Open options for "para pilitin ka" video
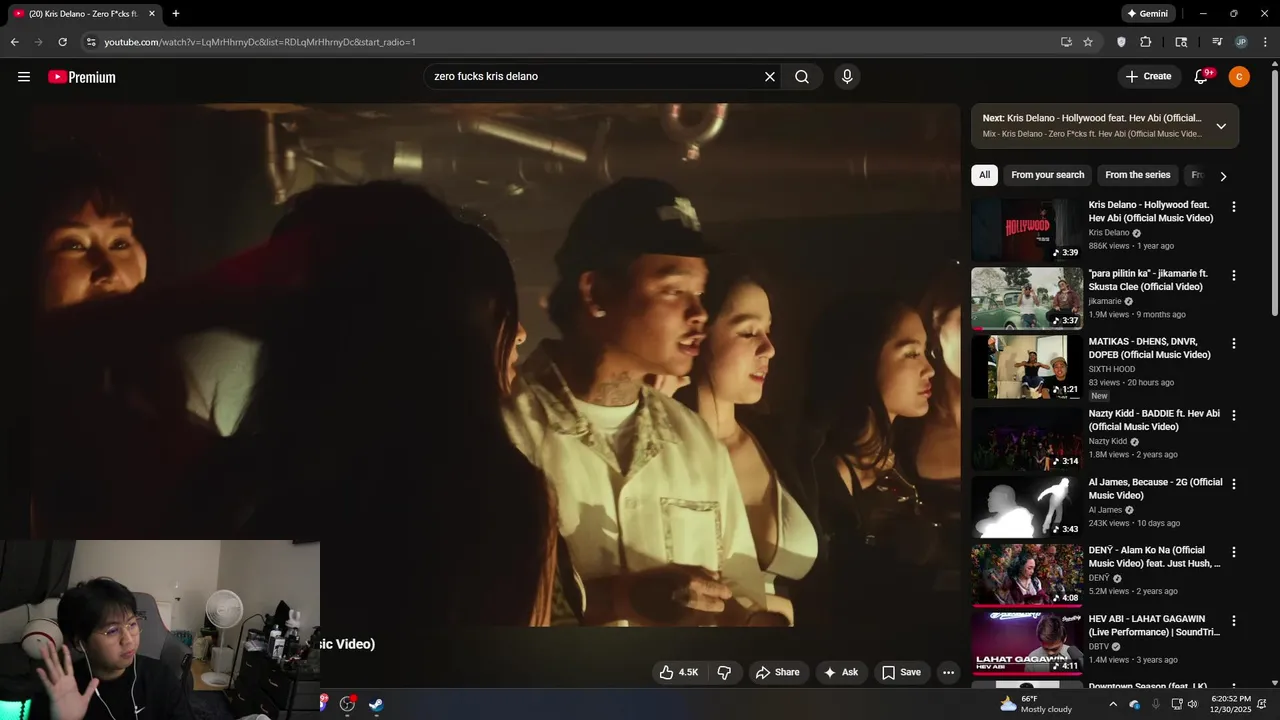Image resolution: width=1280 pixels, height=720 pixels. 1233,275
